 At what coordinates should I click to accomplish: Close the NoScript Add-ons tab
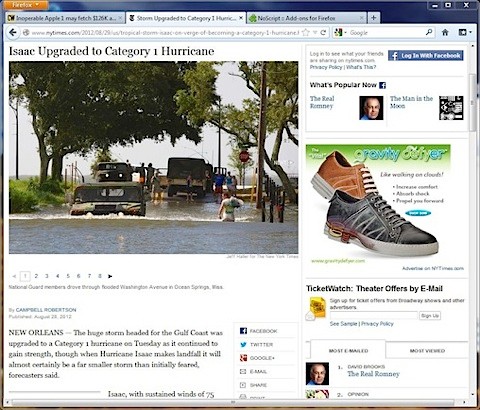(x=362, y=18)
